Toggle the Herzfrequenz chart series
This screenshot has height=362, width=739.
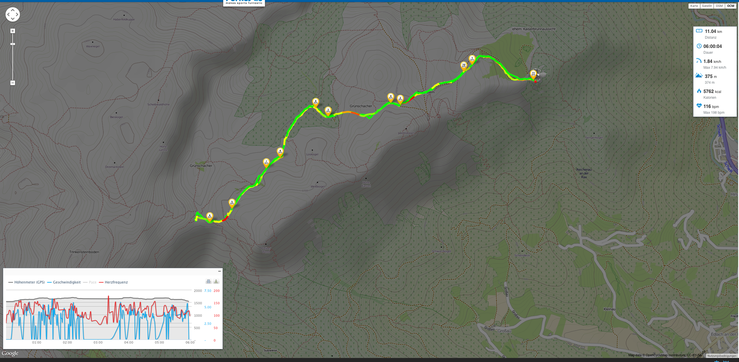pos(114,282)
